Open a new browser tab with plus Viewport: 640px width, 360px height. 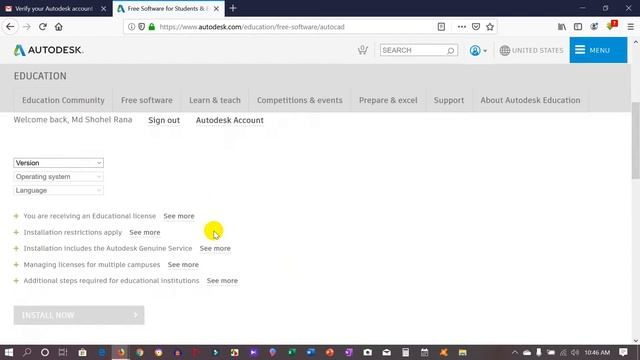pos(233,8)
